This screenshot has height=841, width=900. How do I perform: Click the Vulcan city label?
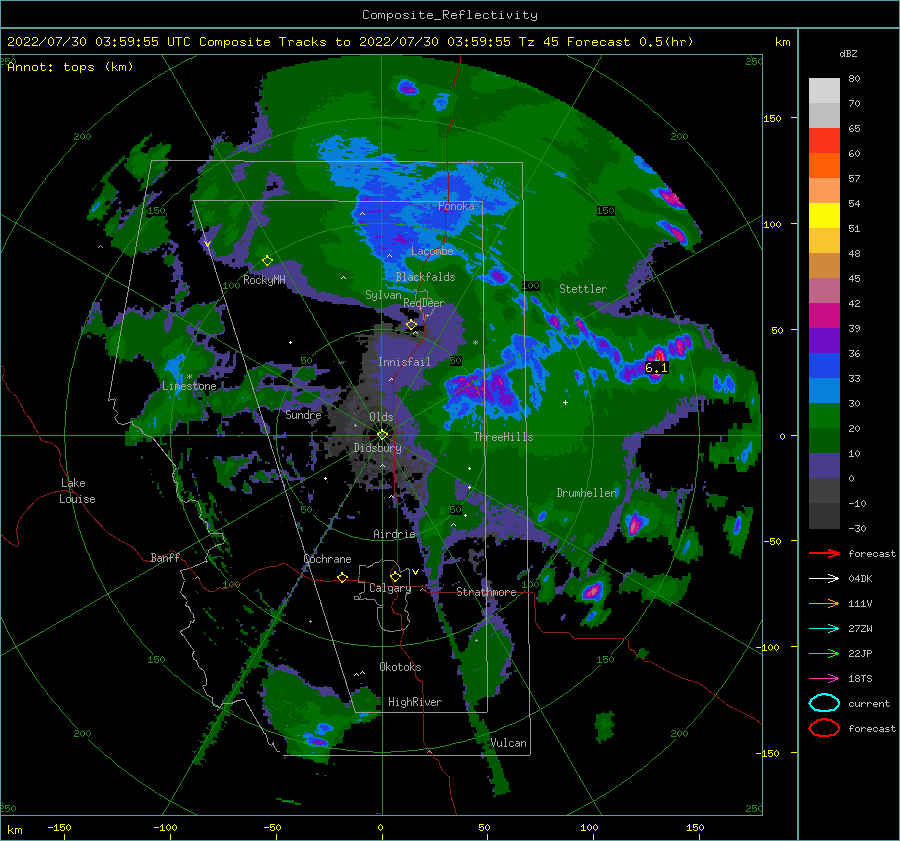509,743
